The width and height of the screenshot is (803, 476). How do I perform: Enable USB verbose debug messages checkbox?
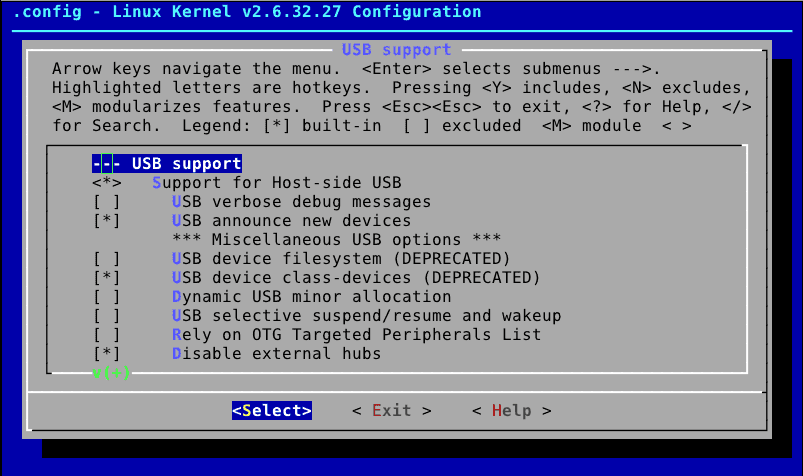(x=107, y=202)
